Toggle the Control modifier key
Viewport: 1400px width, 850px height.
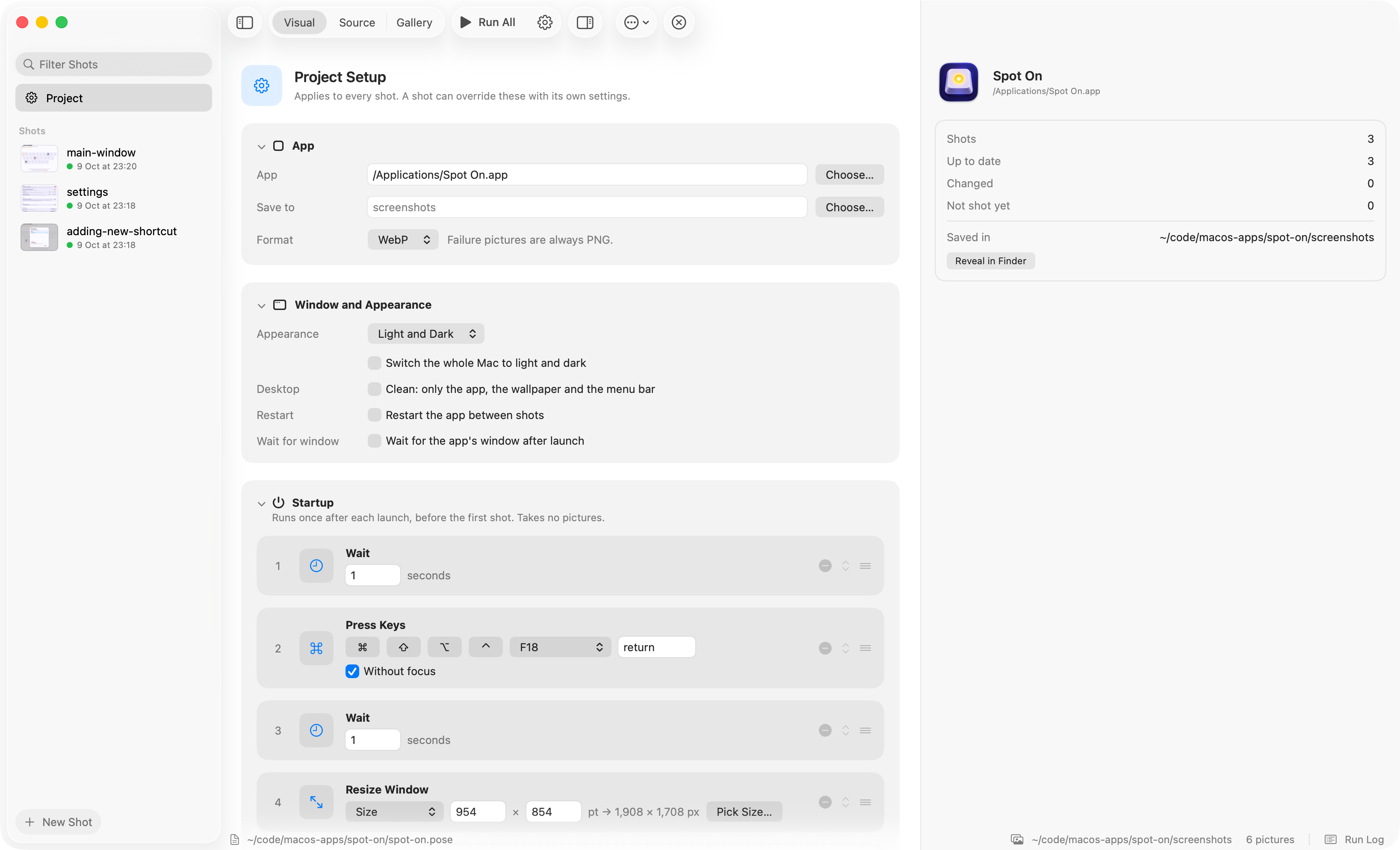[x=485, y=647]
